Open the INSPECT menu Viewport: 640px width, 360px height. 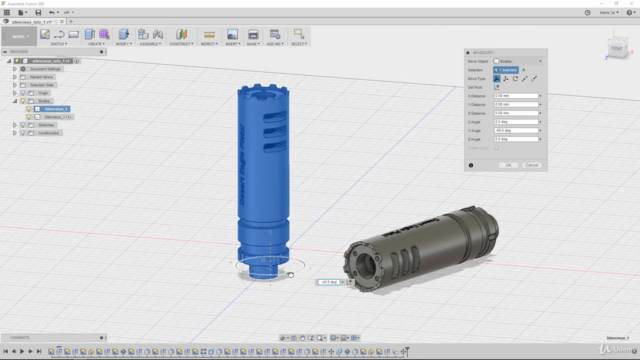(209, 44)
